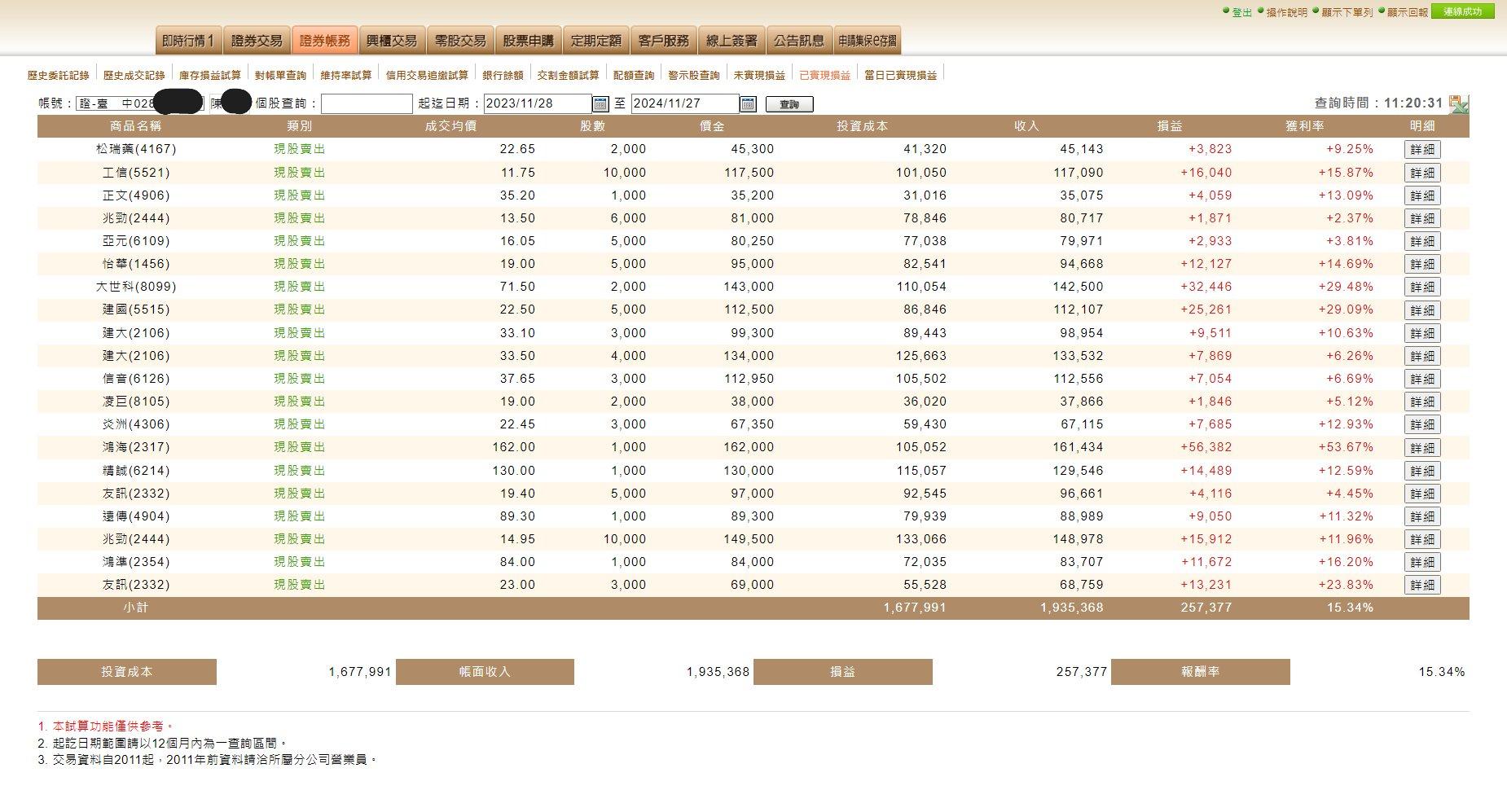Viewport: 1507px width, 812px height.
Task: Click 登出 logout link at top
Action: (x=1241, y=12)
